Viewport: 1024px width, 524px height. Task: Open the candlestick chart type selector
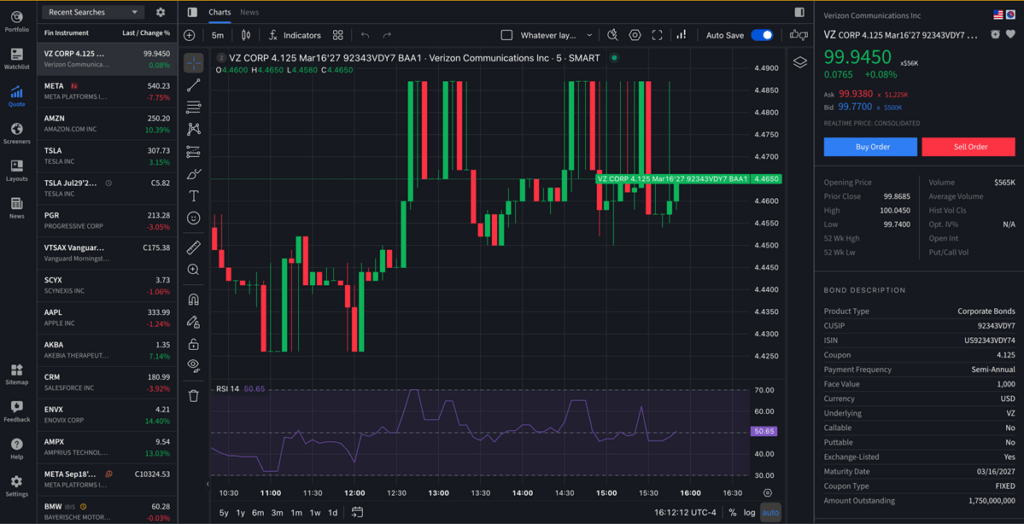click(246, 35)
